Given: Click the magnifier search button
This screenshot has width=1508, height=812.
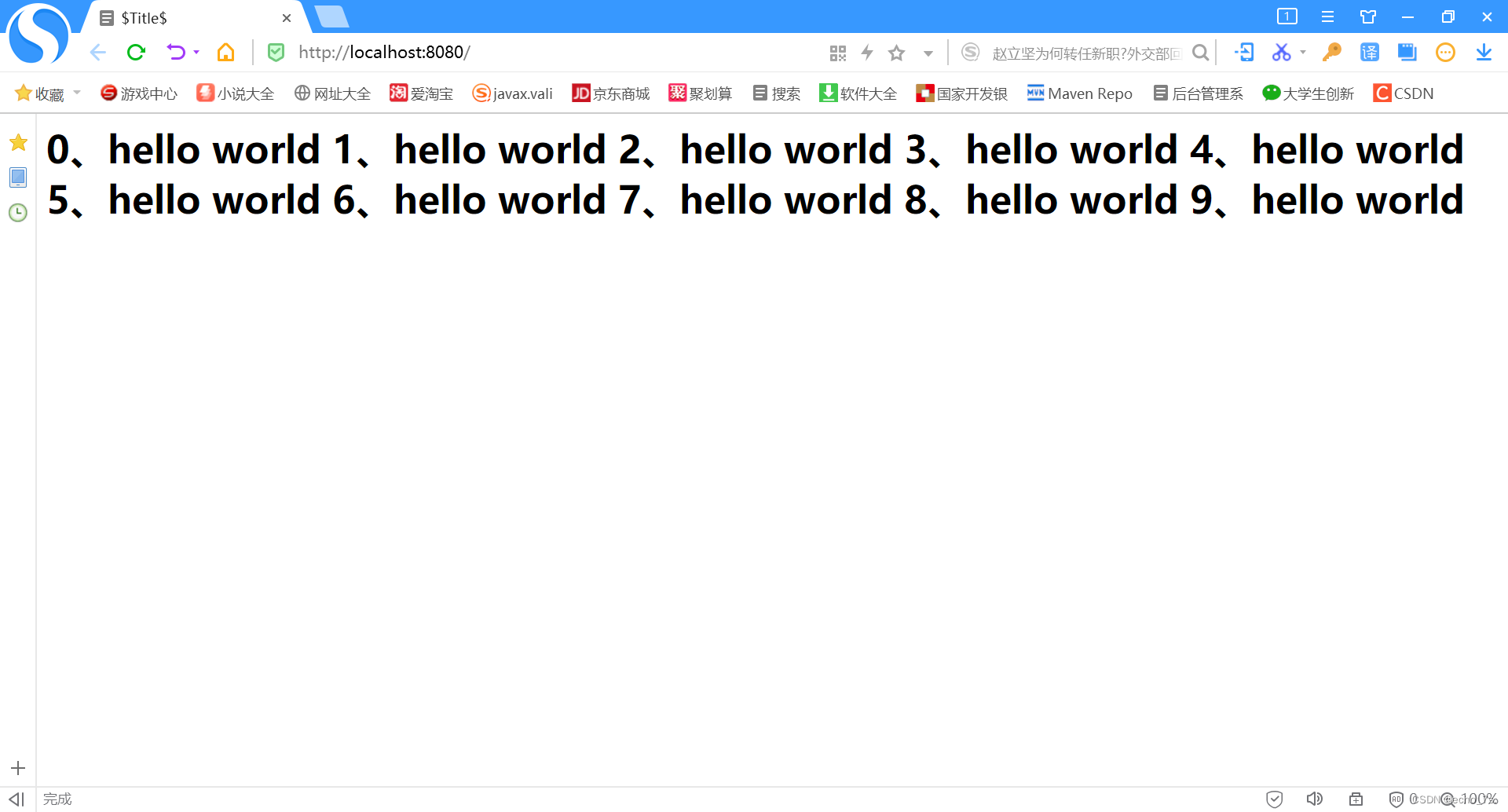Looking at the screenshot, I should [x=1200, y=53].
